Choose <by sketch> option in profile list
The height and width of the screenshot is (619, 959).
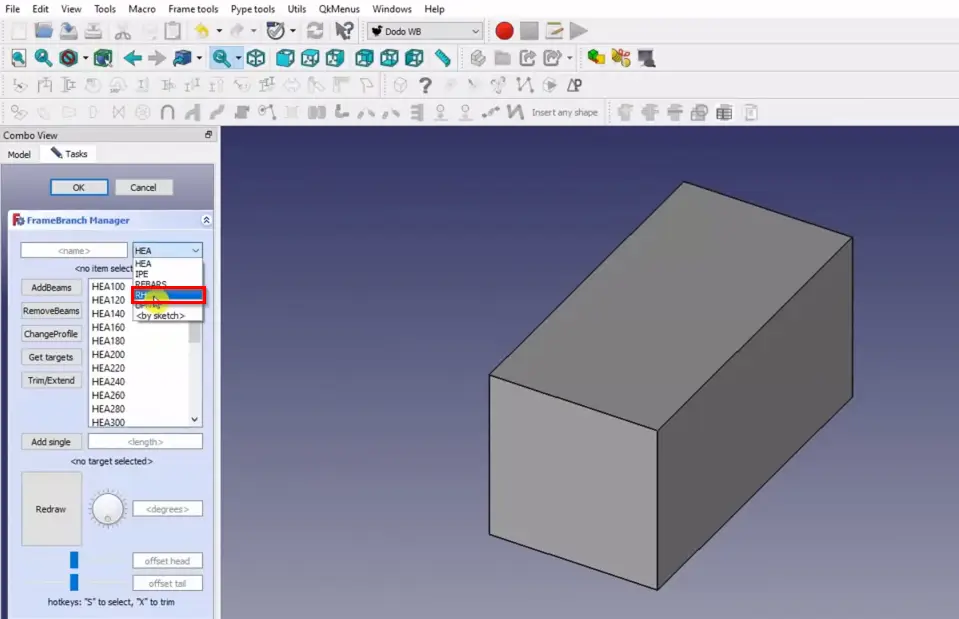[x=160, y=316]
